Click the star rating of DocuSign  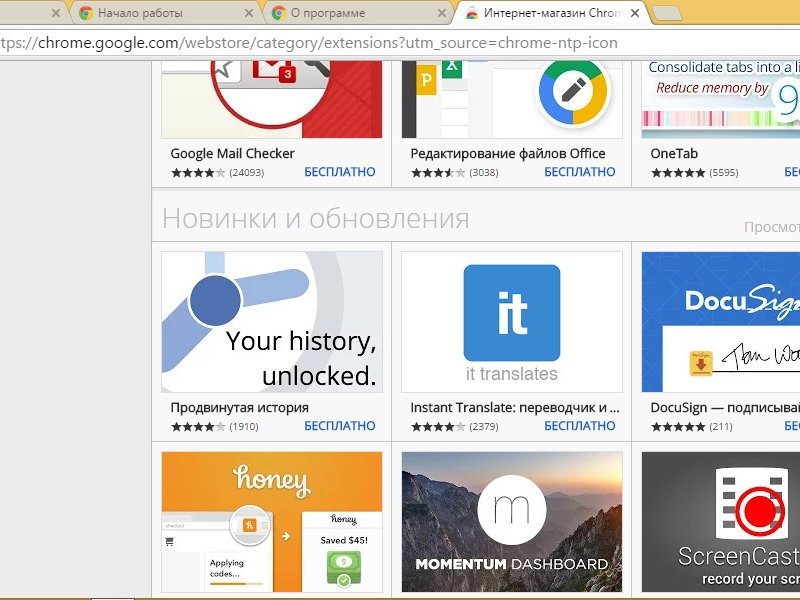678,427
